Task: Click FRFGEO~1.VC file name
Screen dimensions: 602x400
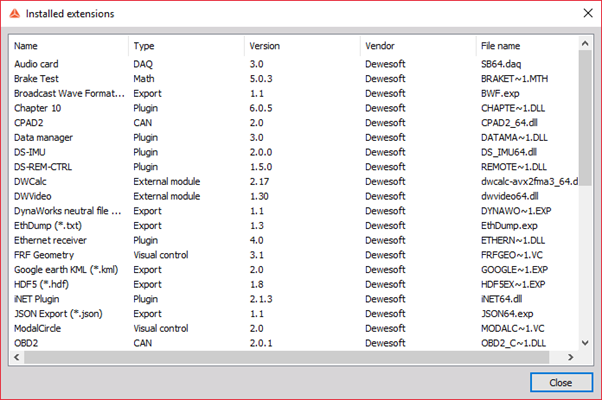Action: tap(512, 255)
